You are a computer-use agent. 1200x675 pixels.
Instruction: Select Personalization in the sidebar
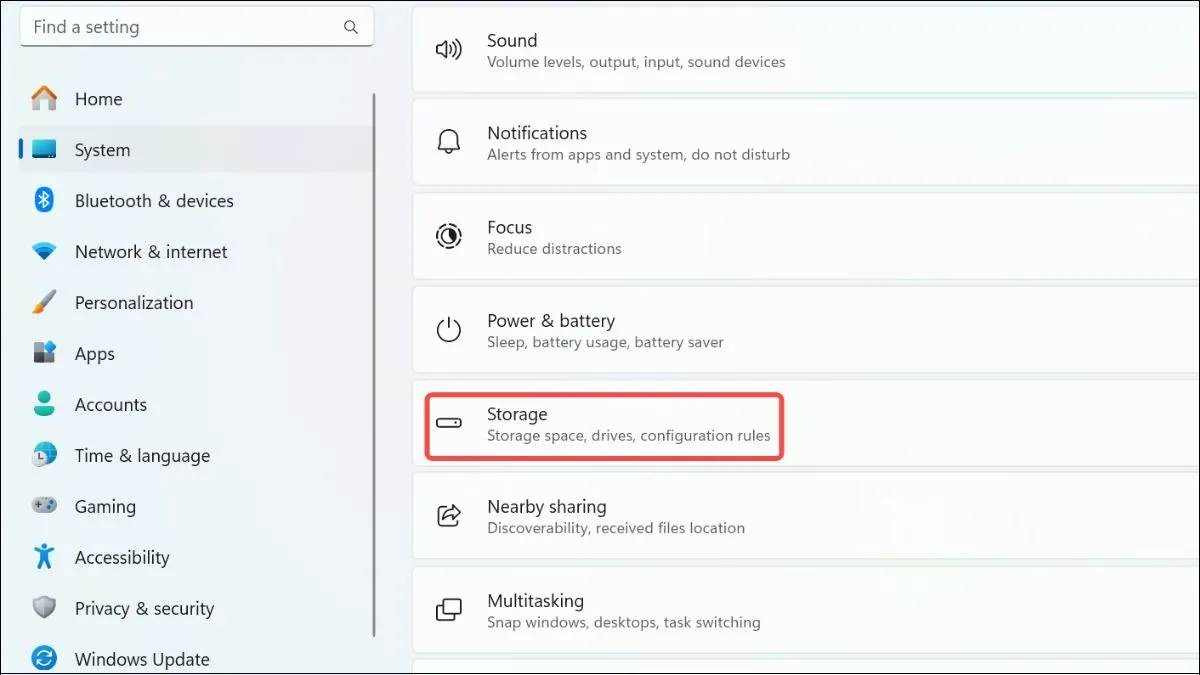[134, 302]
